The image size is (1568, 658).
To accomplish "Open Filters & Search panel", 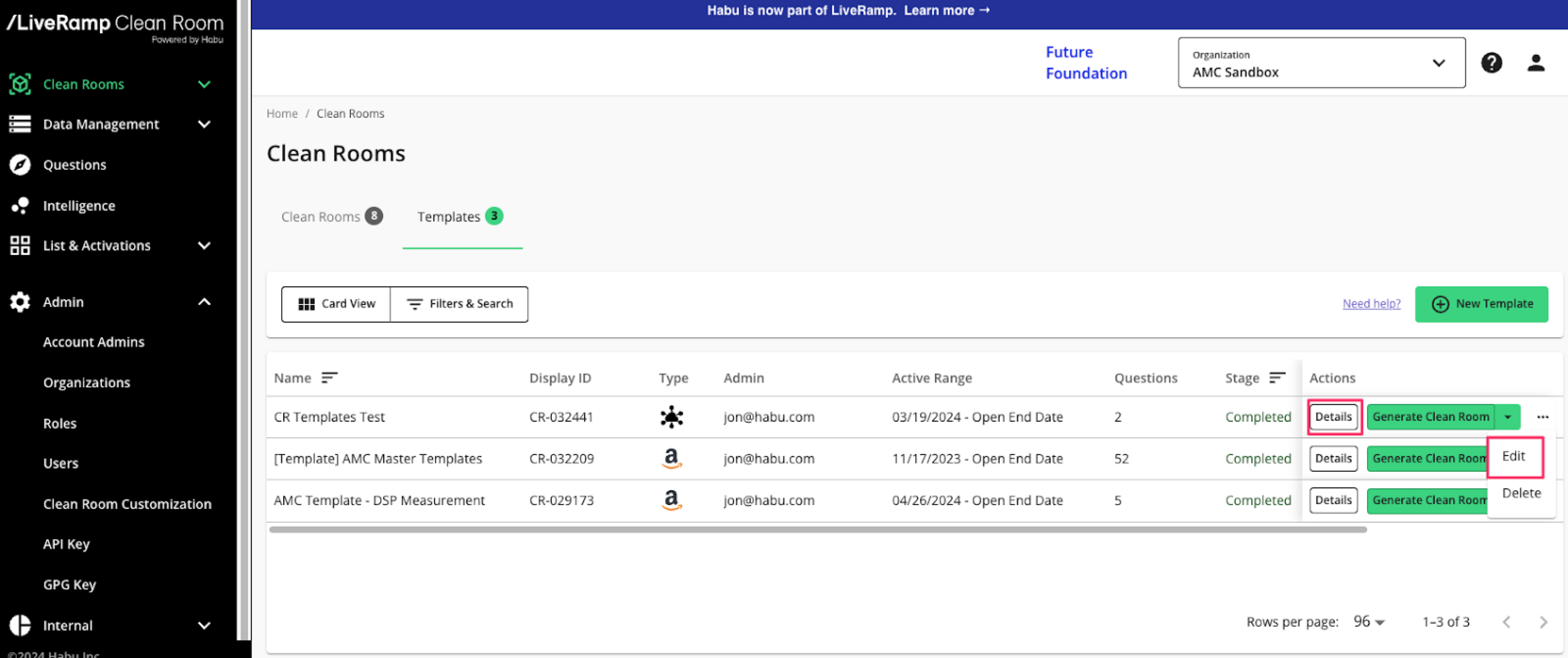I will pos(460,304).
